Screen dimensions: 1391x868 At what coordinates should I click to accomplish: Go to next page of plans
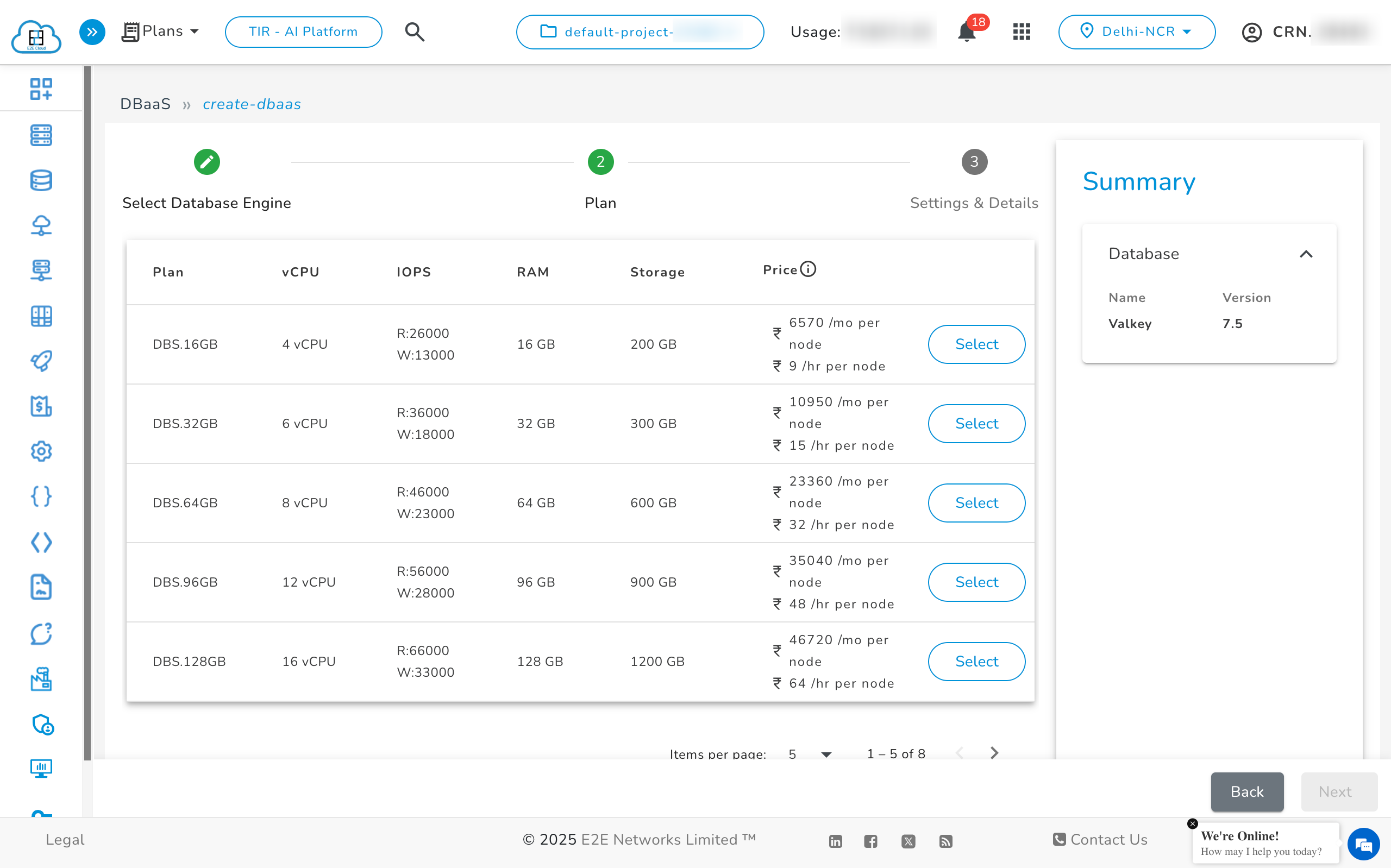point(994,753)
